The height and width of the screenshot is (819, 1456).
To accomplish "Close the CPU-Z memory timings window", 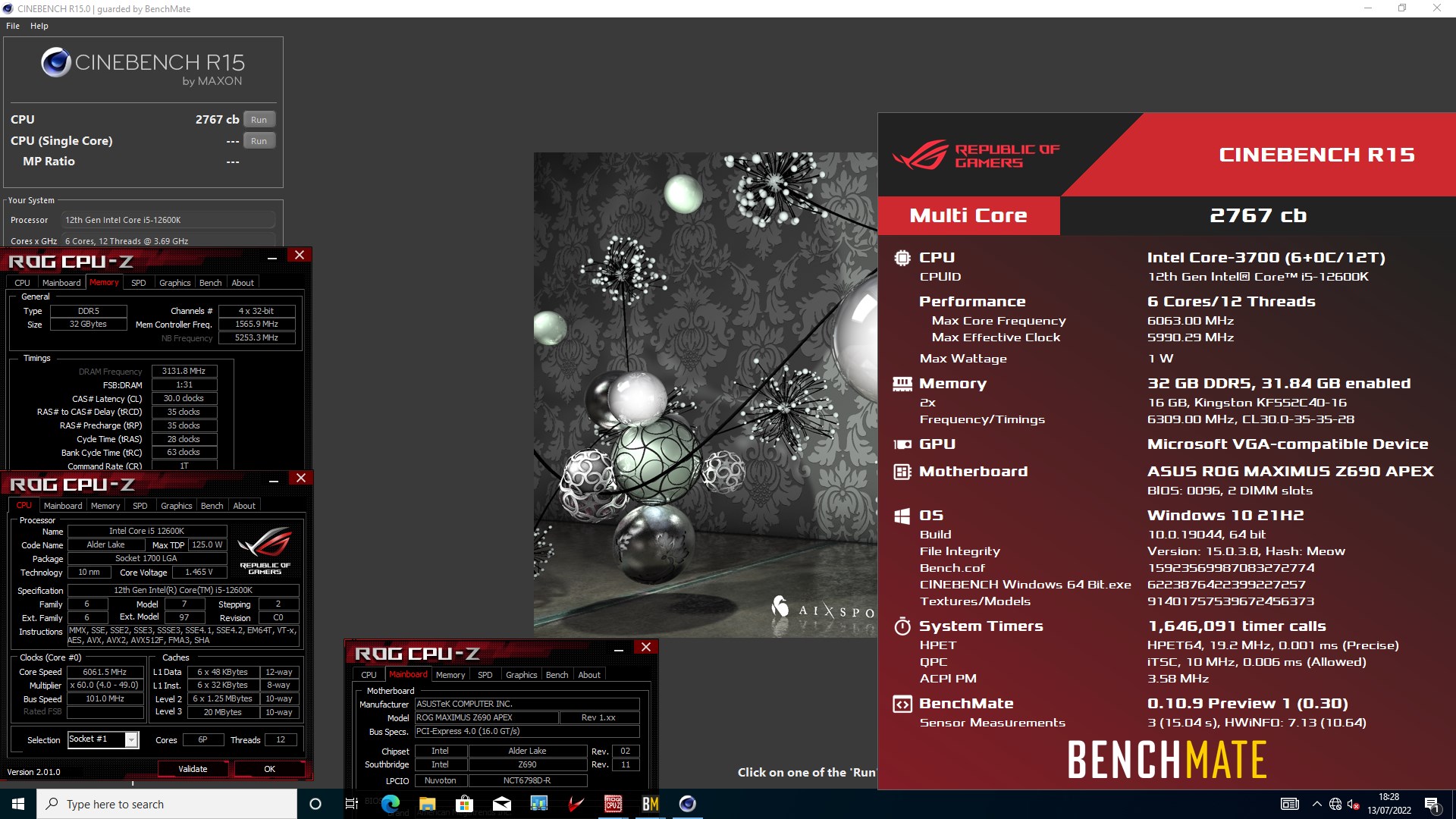I will point(300,256).
